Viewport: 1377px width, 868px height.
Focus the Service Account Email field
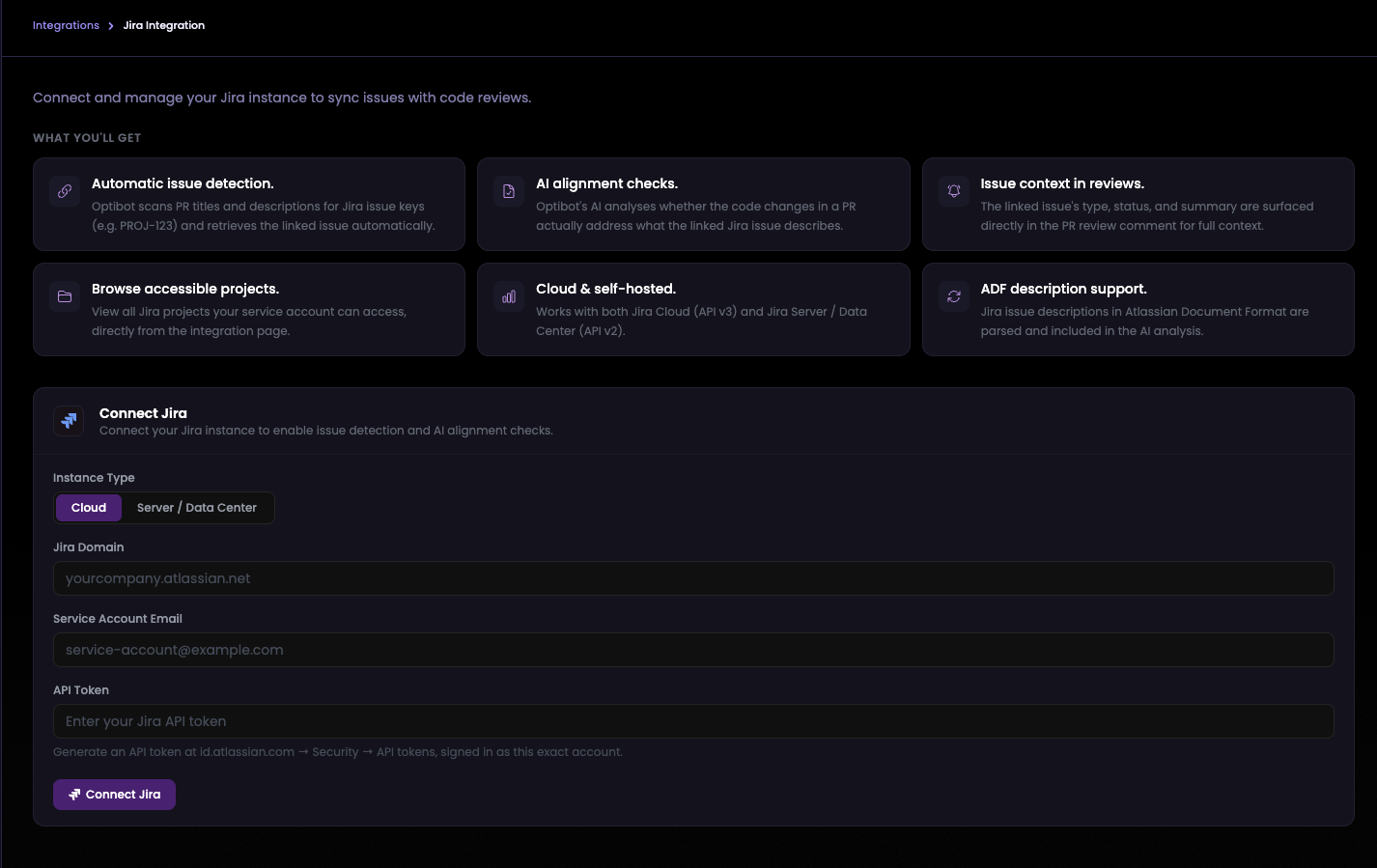[x=693, y=650]
